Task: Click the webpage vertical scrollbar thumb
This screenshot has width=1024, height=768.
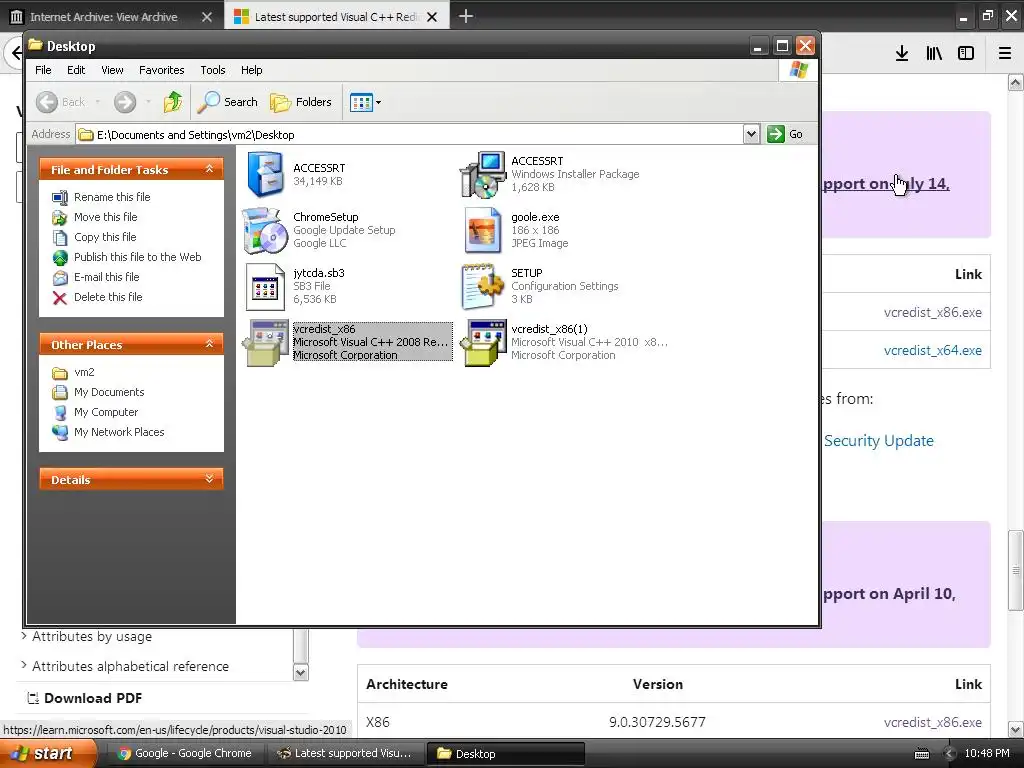Action: 1016,571
